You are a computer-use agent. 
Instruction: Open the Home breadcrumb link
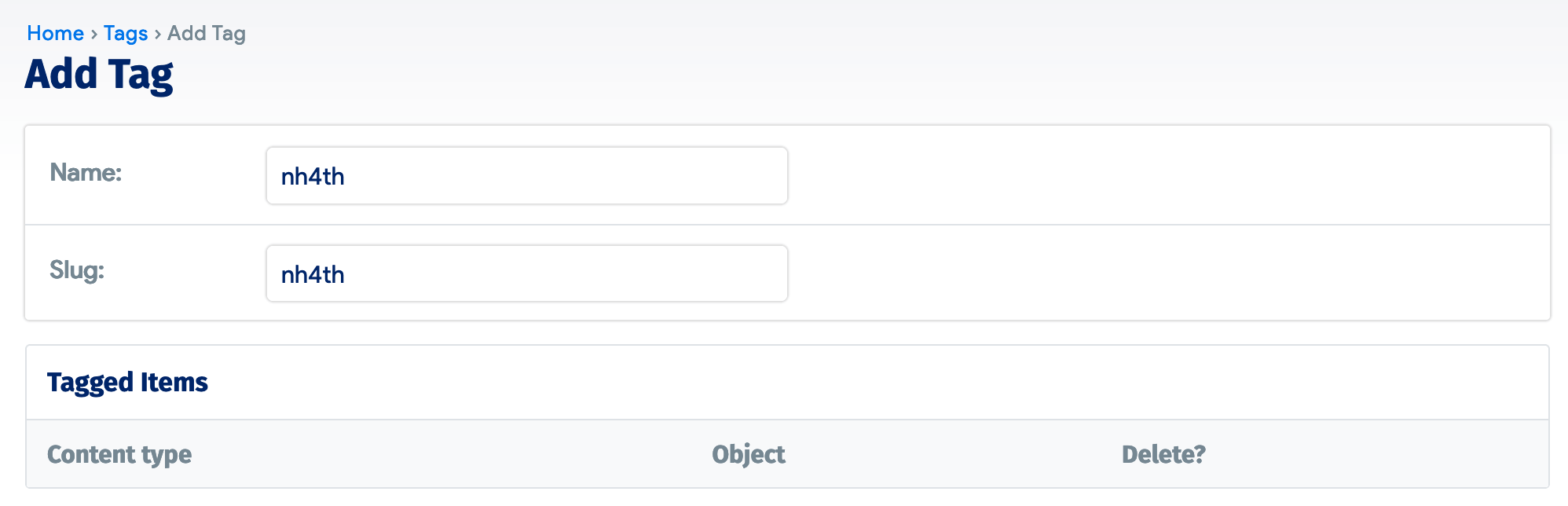click(55, 33)
